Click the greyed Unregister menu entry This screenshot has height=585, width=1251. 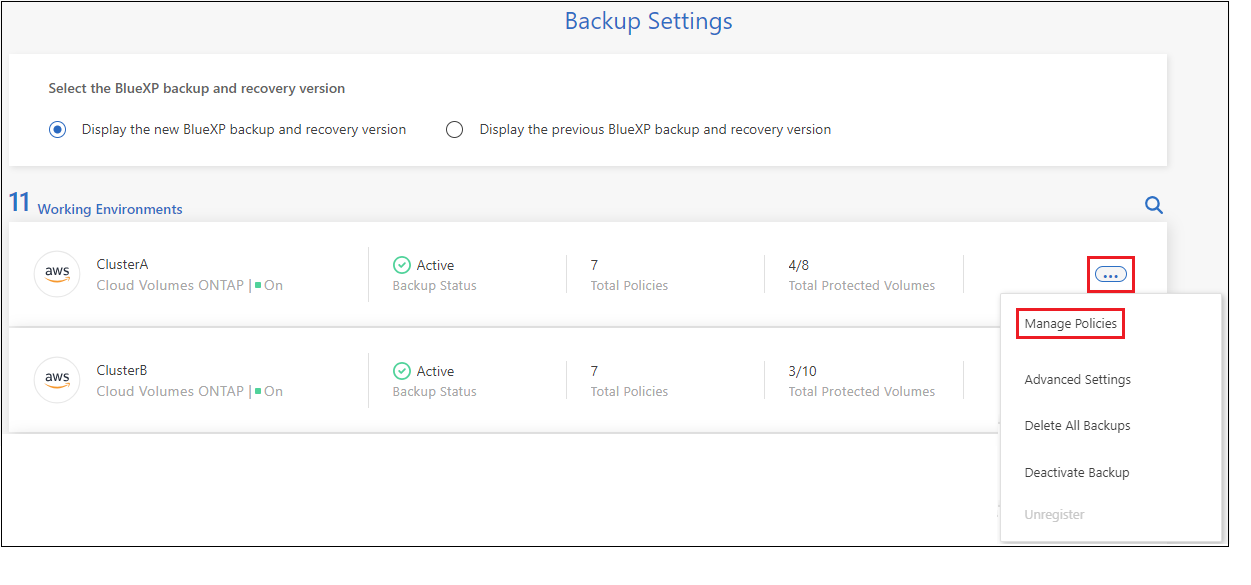(1054, 515)
